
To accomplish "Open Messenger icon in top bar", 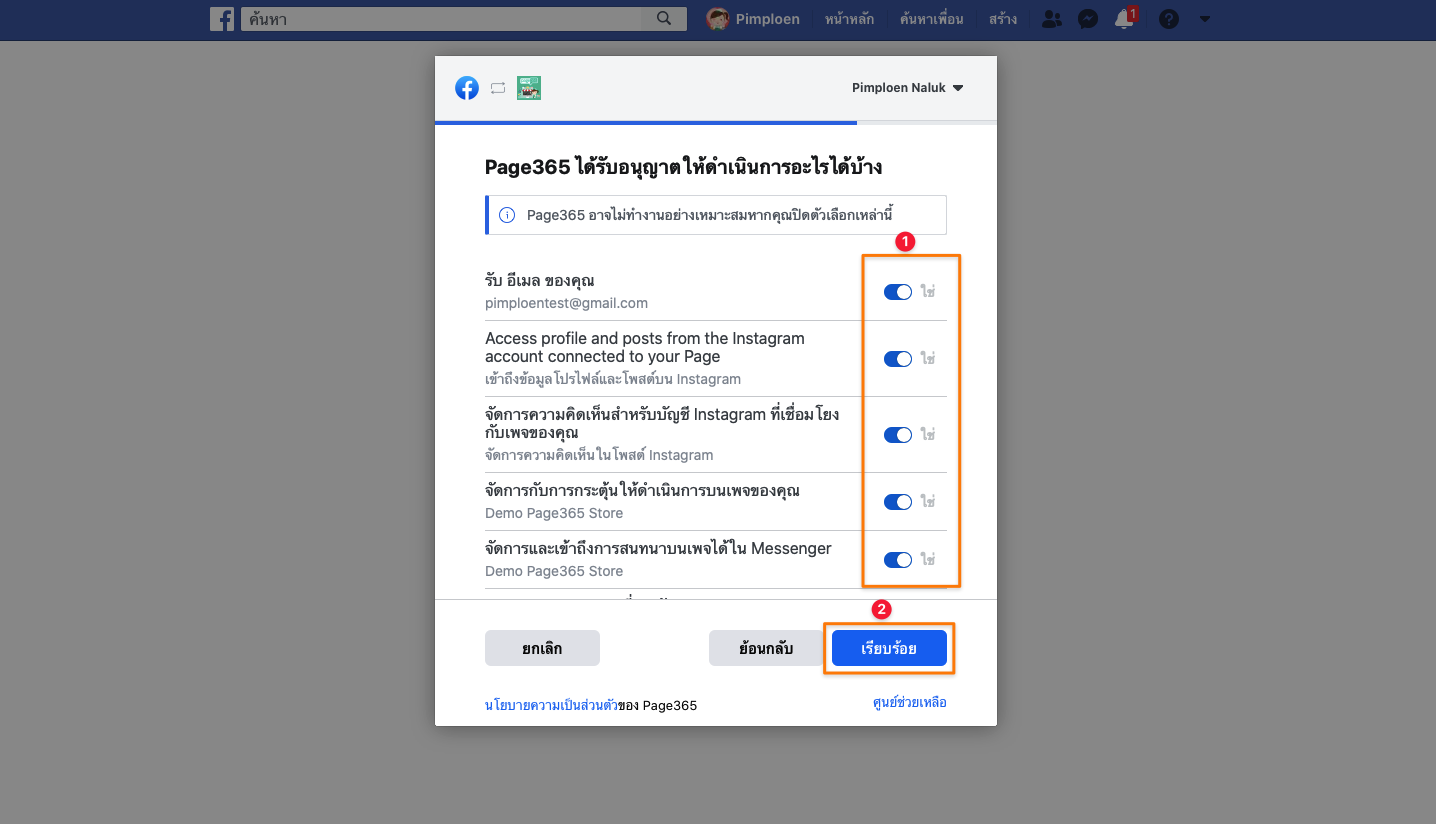I will pyautogui.click(x=1089, y=19).
